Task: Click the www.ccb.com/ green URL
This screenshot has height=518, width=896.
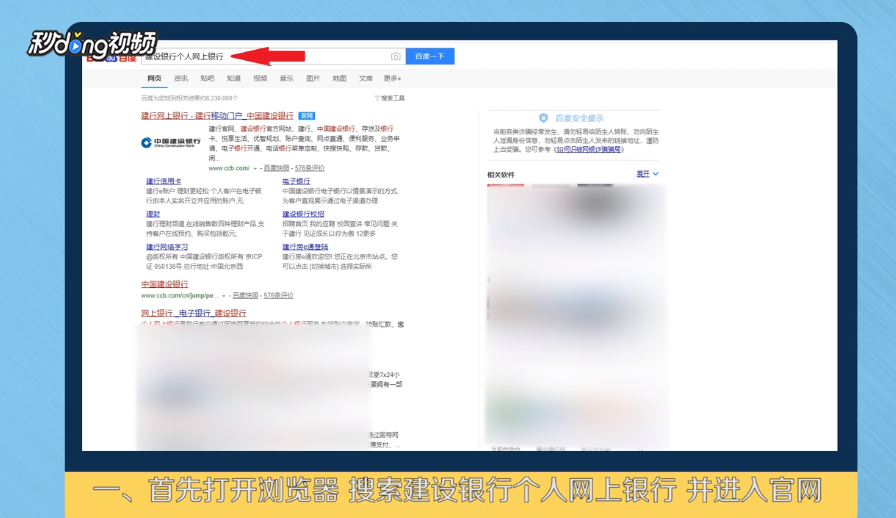Action: (229, 168)
